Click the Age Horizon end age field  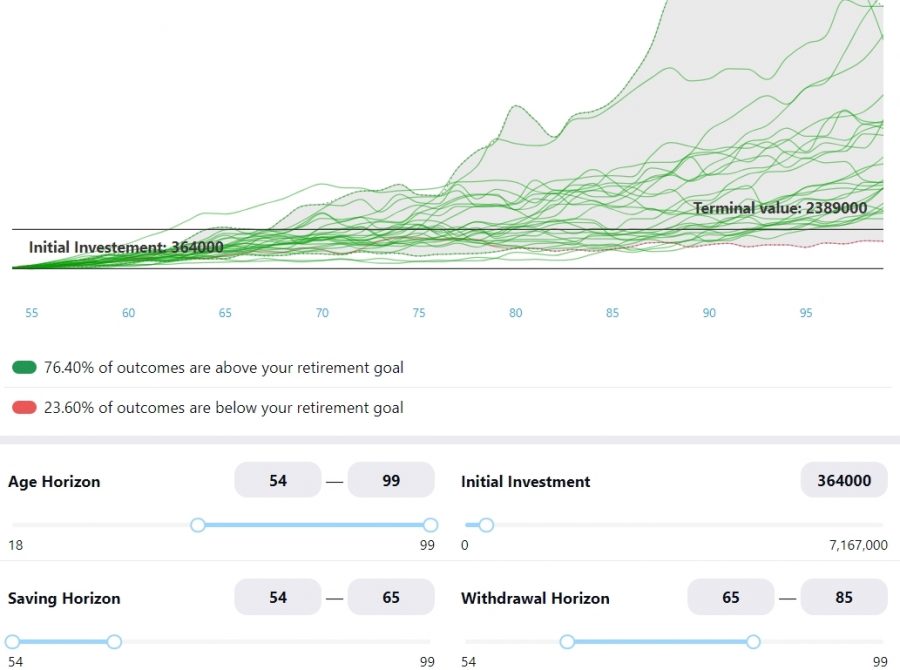(391, 480)
